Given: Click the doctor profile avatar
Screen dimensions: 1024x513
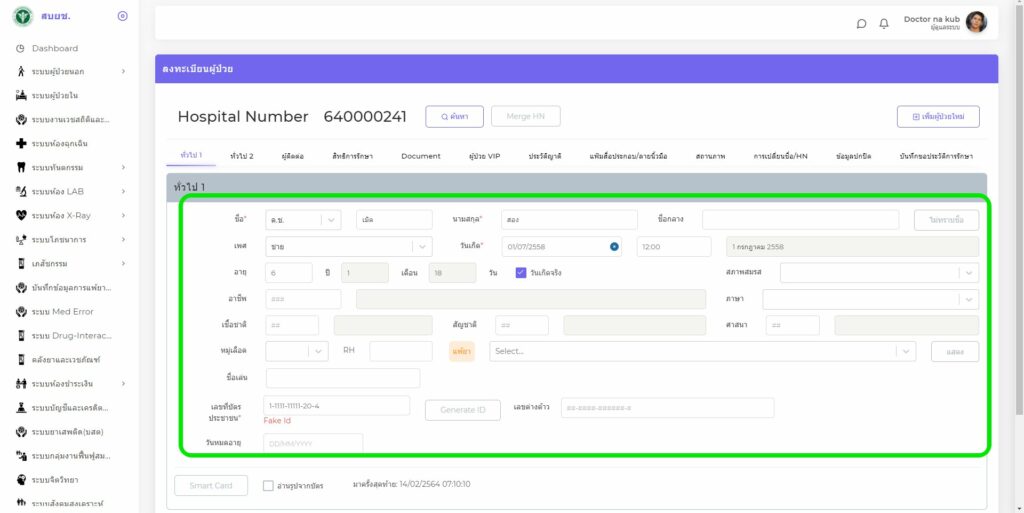Looking at the screenshot, I should pyautogui.click(x=975, y=22).
